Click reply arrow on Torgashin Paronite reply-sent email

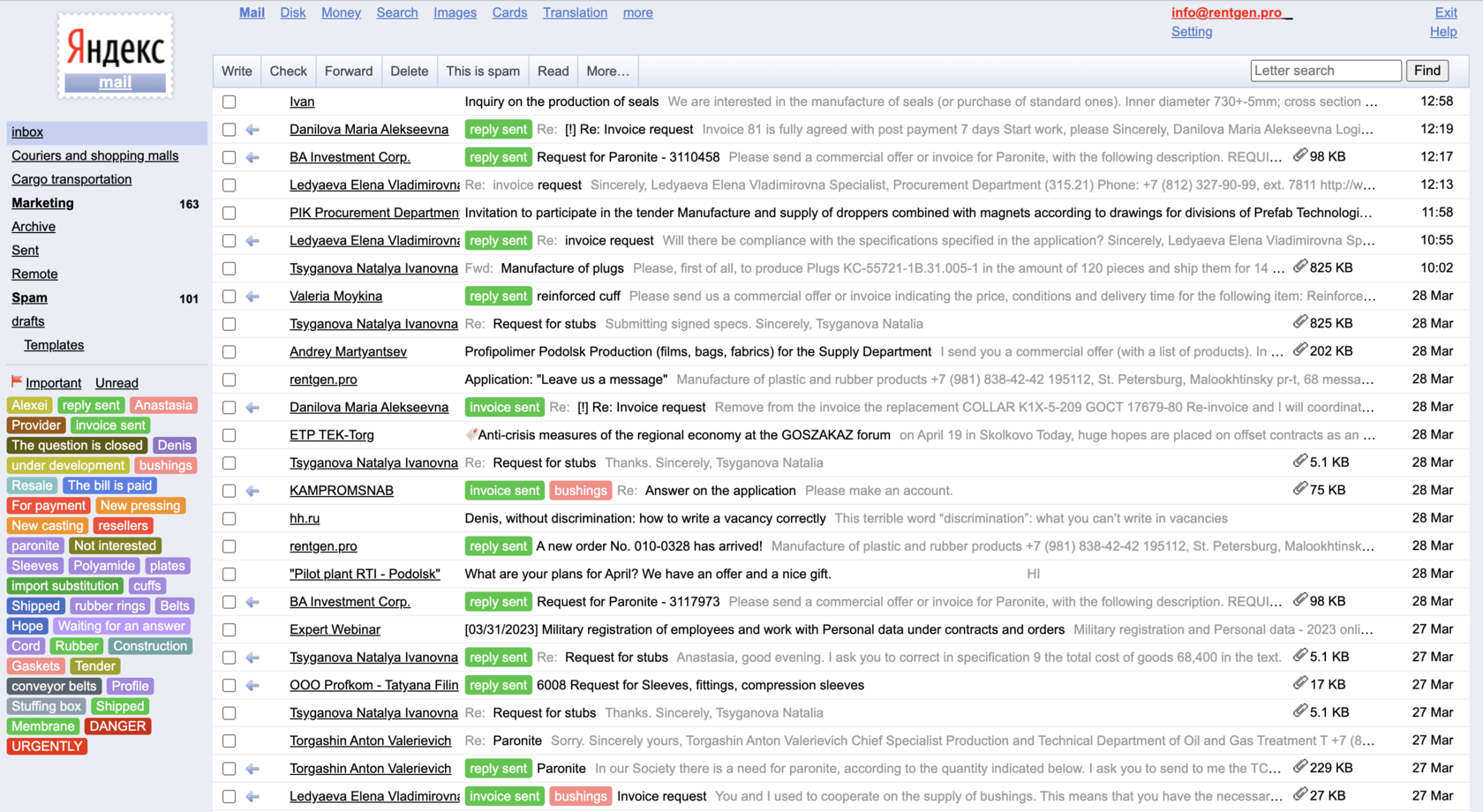pyautogui.click(x=252, y=769)
